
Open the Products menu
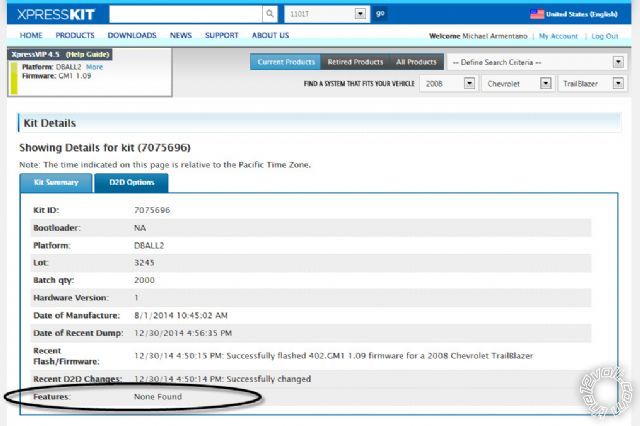(75, 35)
